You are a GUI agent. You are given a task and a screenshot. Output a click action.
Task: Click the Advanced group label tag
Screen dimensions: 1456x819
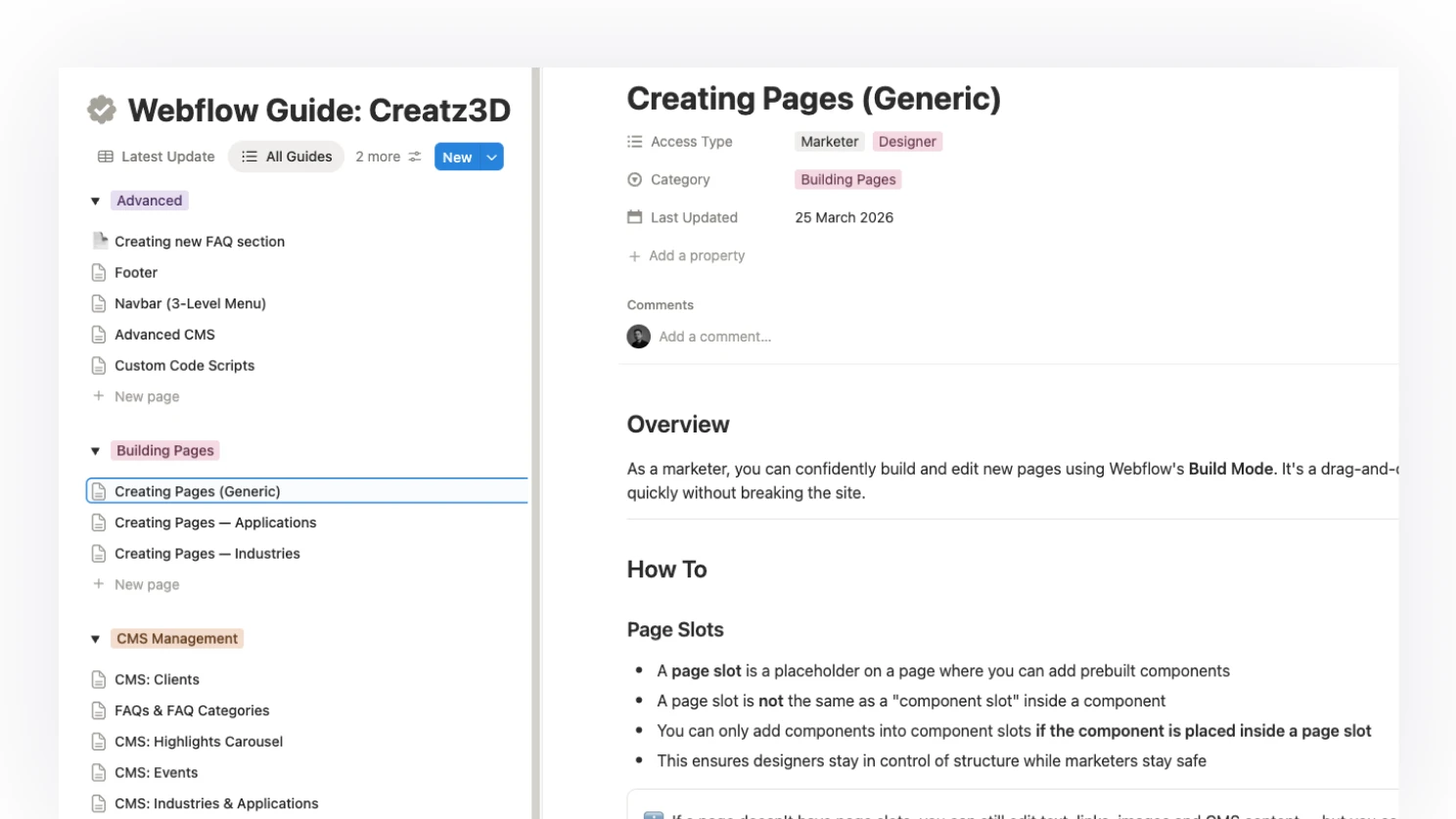point(150,201)
